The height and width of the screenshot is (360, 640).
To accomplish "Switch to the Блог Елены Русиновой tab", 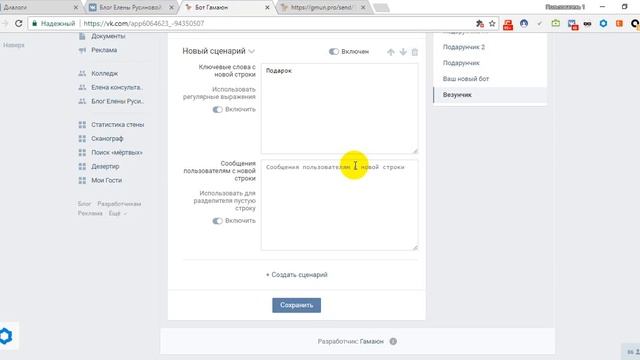I will click(131, 7).
